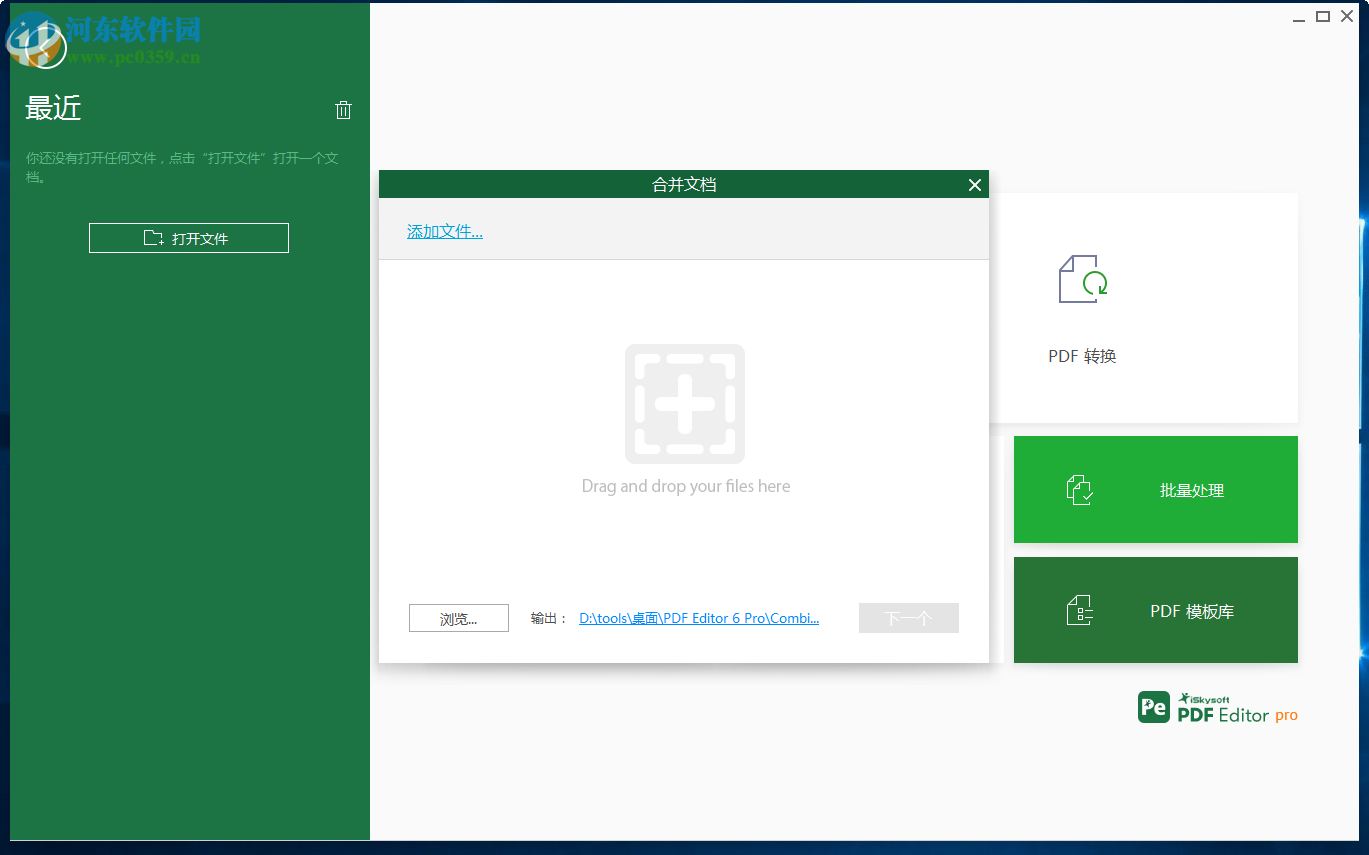The height and width of the screenshot is (855, 1369).
Task: Click the 'Drag and drop your files here' text
Action: click(686, 486)
